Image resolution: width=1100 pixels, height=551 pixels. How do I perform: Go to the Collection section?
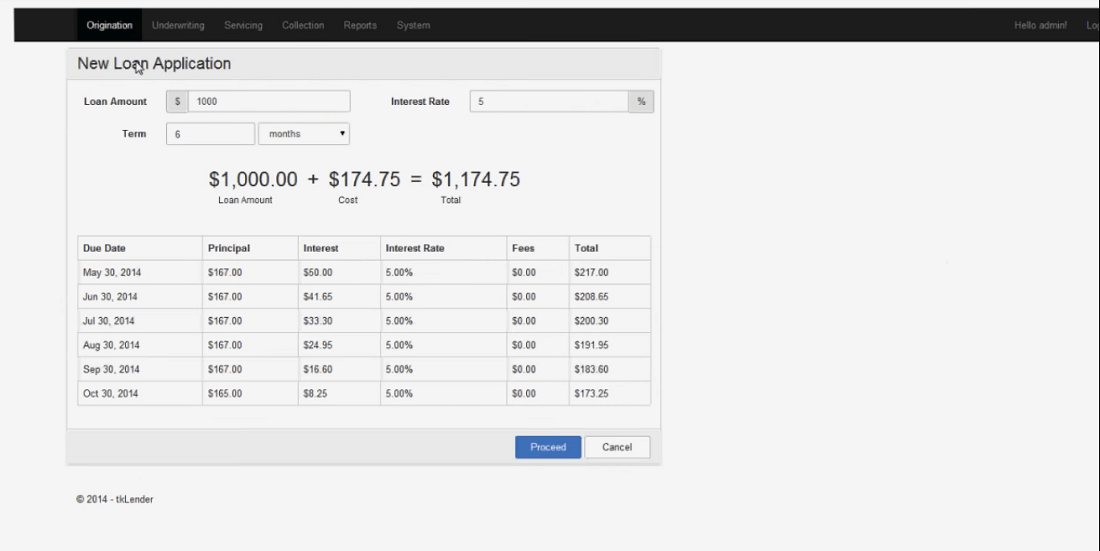[x=303, y=25]
